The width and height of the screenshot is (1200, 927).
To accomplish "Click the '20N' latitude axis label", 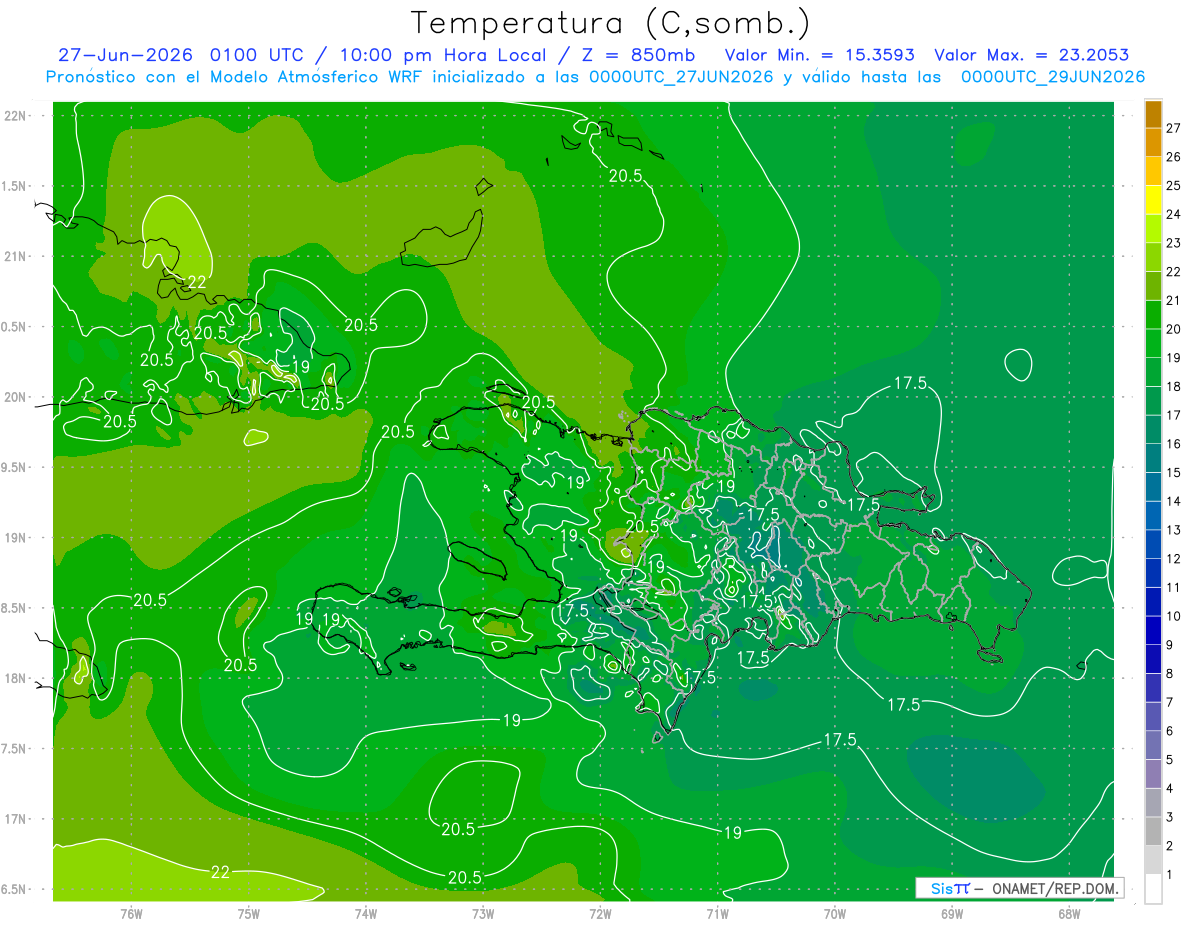I will point(14,397).
